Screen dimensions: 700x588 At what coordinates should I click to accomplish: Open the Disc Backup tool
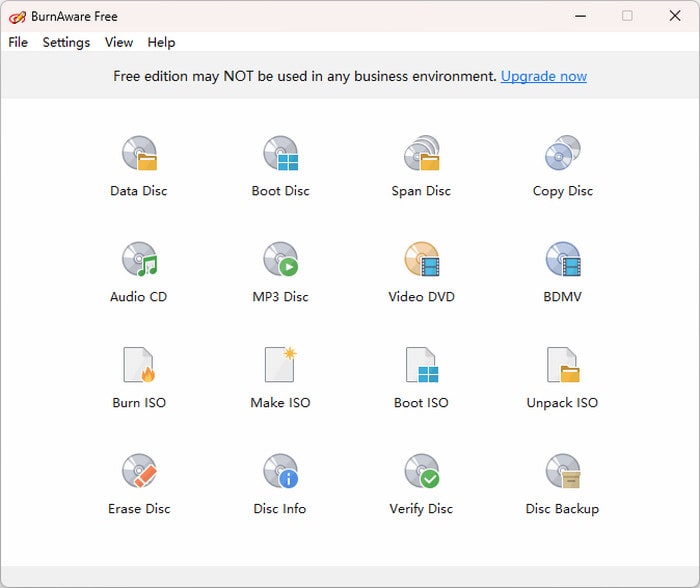coord(562,473)
